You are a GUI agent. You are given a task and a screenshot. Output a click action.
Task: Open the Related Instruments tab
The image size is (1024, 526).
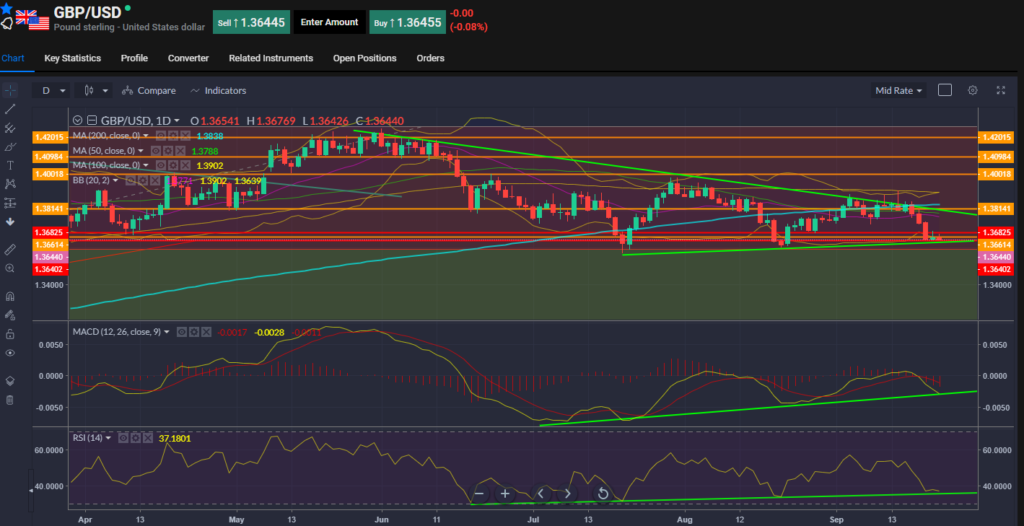click(270, 58)
